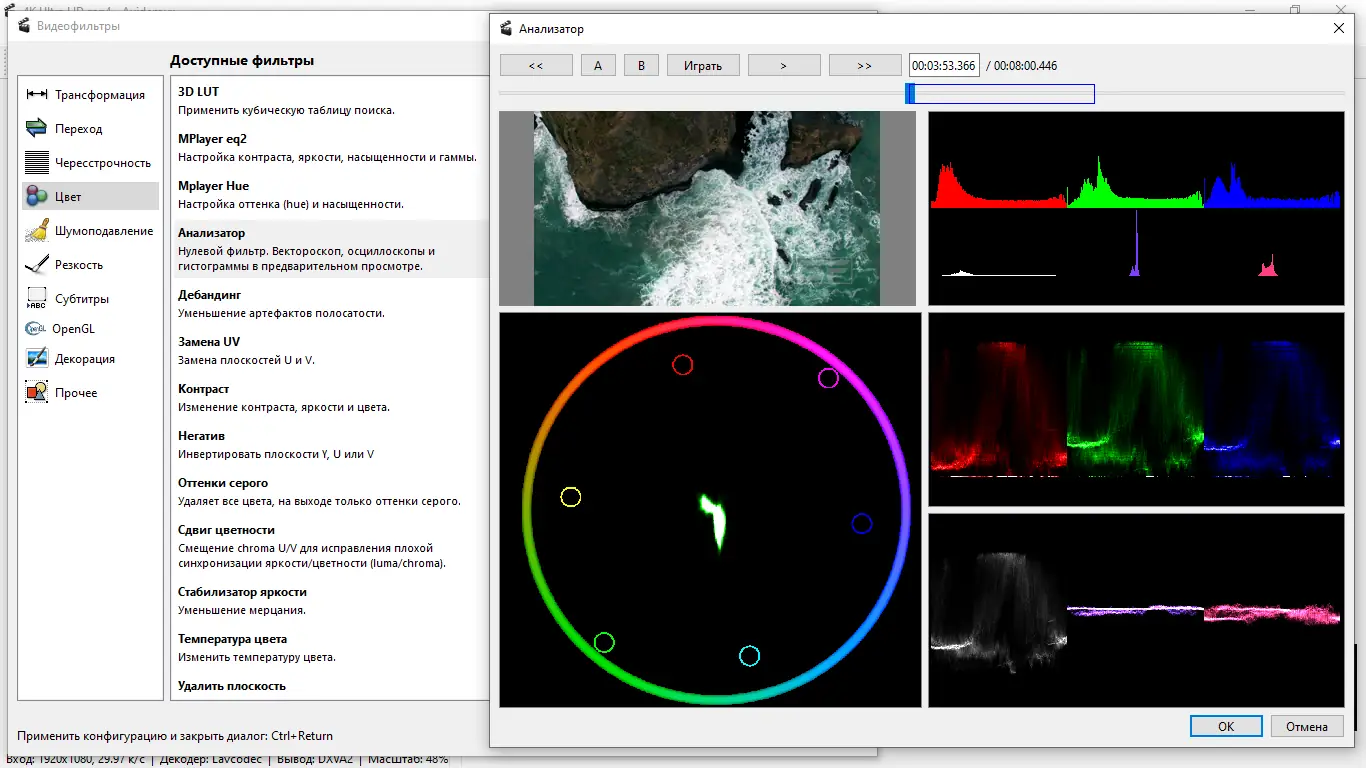
Task: Select the Переход arrows icon
Action: click(x=37, y=129)
